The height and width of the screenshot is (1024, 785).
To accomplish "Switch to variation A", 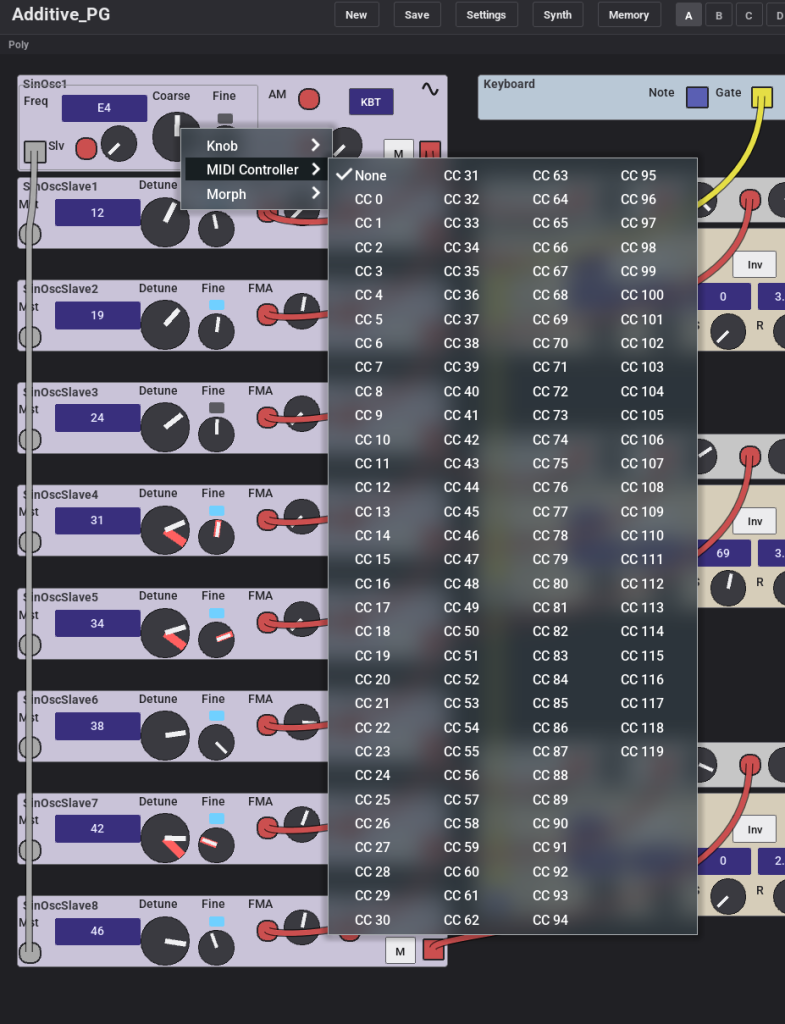I will tap(688, 15).
